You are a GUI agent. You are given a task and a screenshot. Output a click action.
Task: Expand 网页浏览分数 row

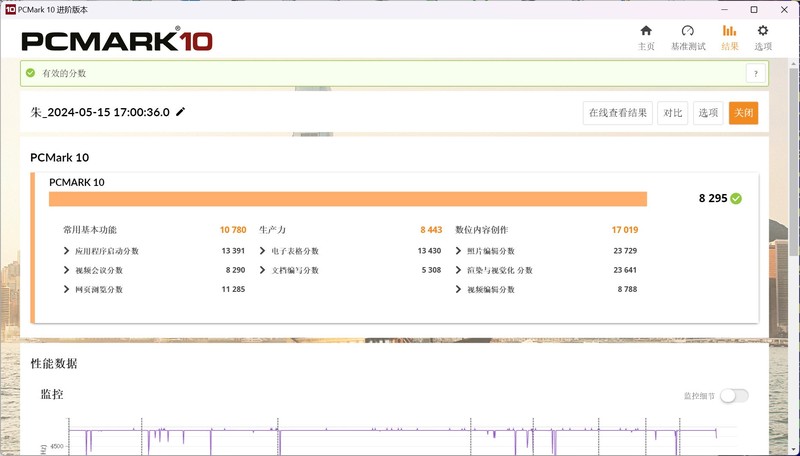click(x=66, y=289)
